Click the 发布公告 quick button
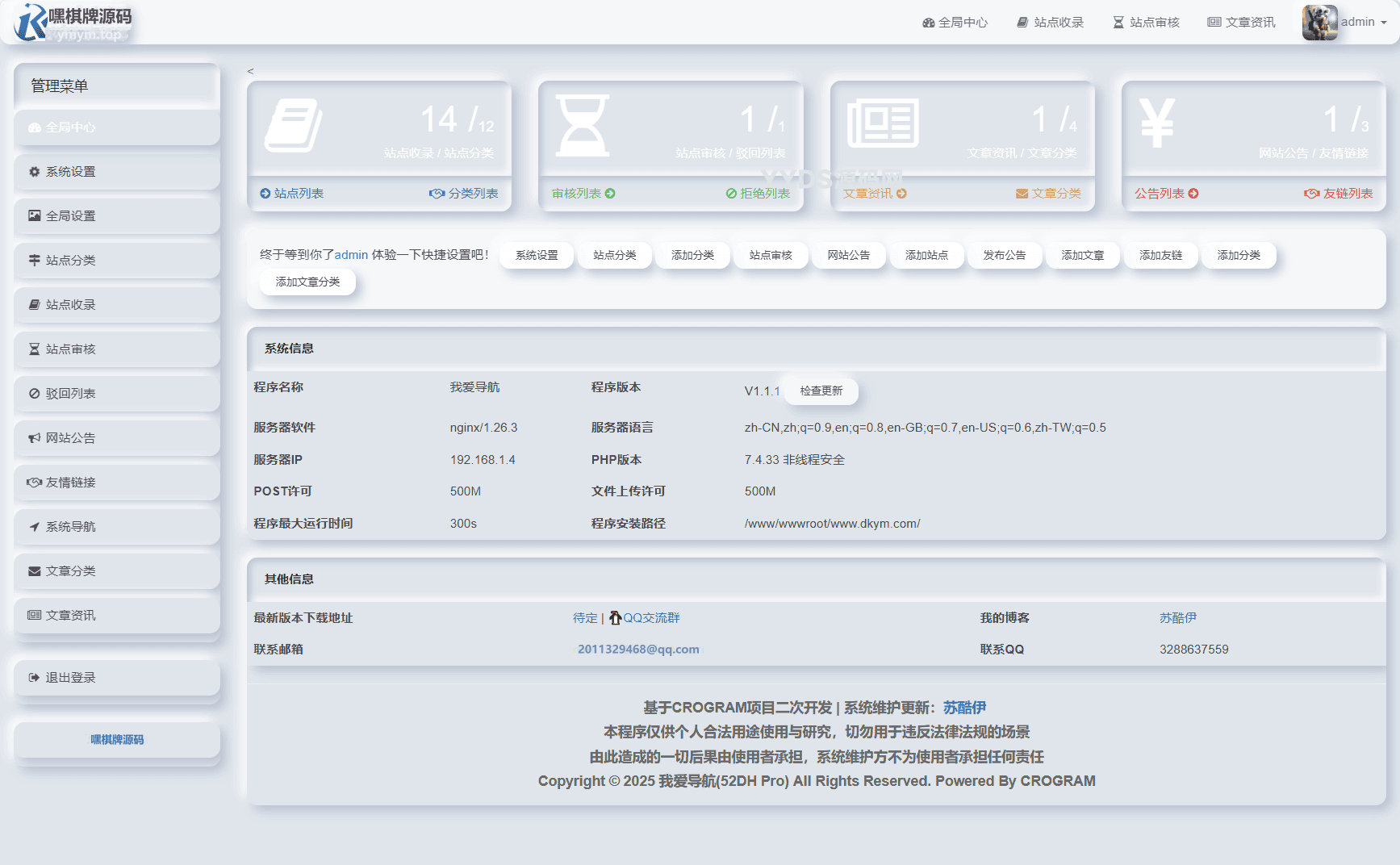The image size is (1400, 865). point(1005,255)
